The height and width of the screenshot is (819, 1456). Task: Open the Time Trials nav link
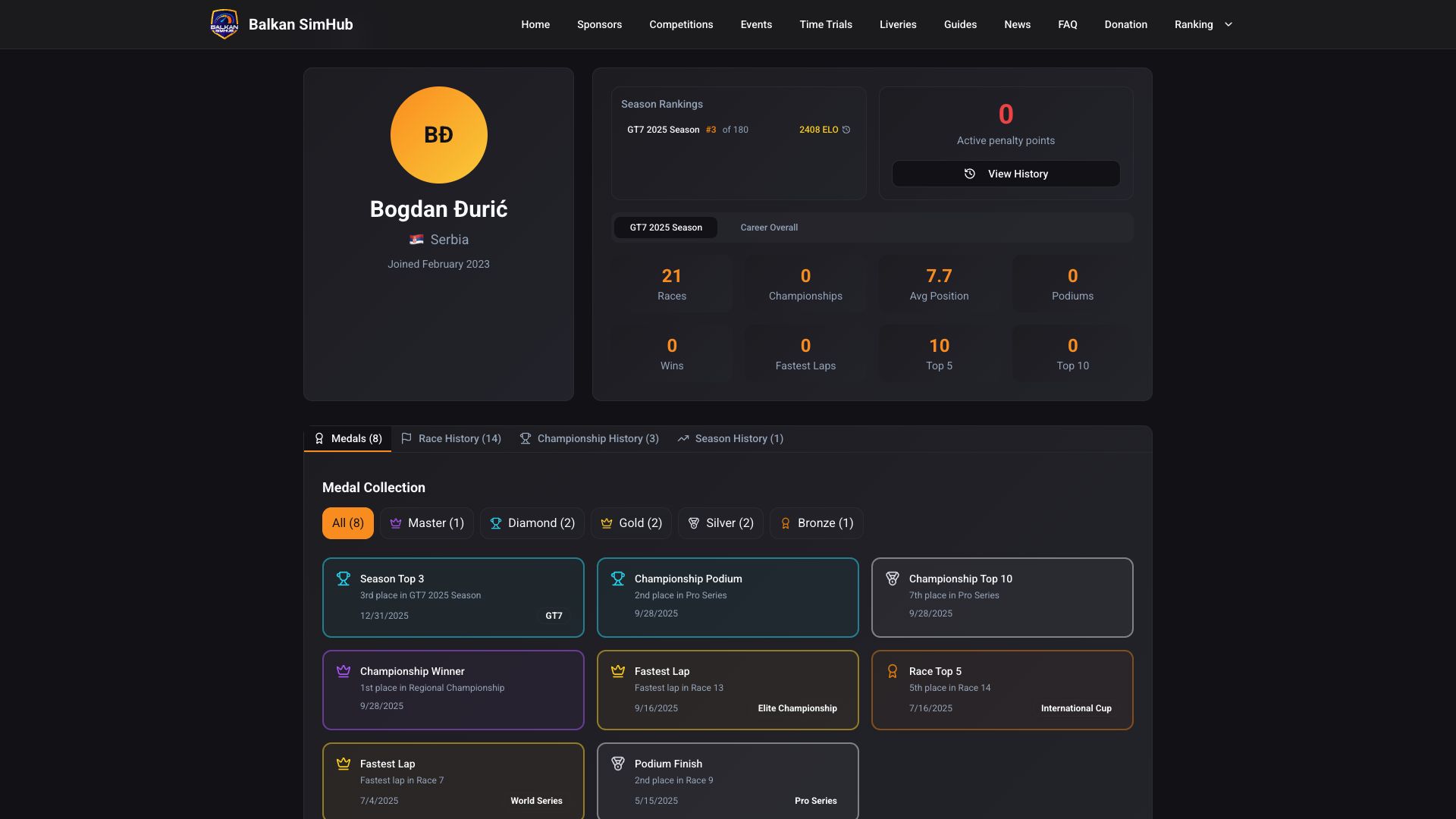(825, 24)
